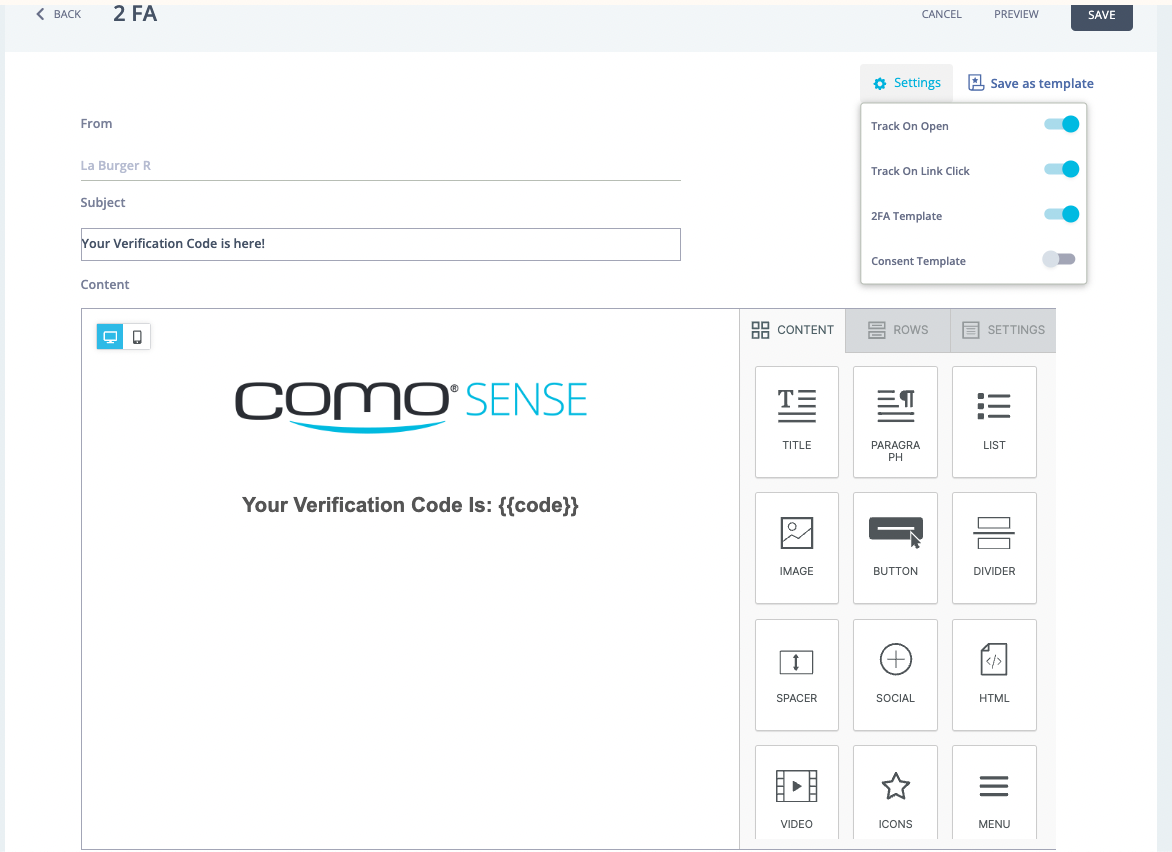The height and width of the screenshot is (852, 1172).
Task: Add a Spacer content block
Action: pos(797,675)
